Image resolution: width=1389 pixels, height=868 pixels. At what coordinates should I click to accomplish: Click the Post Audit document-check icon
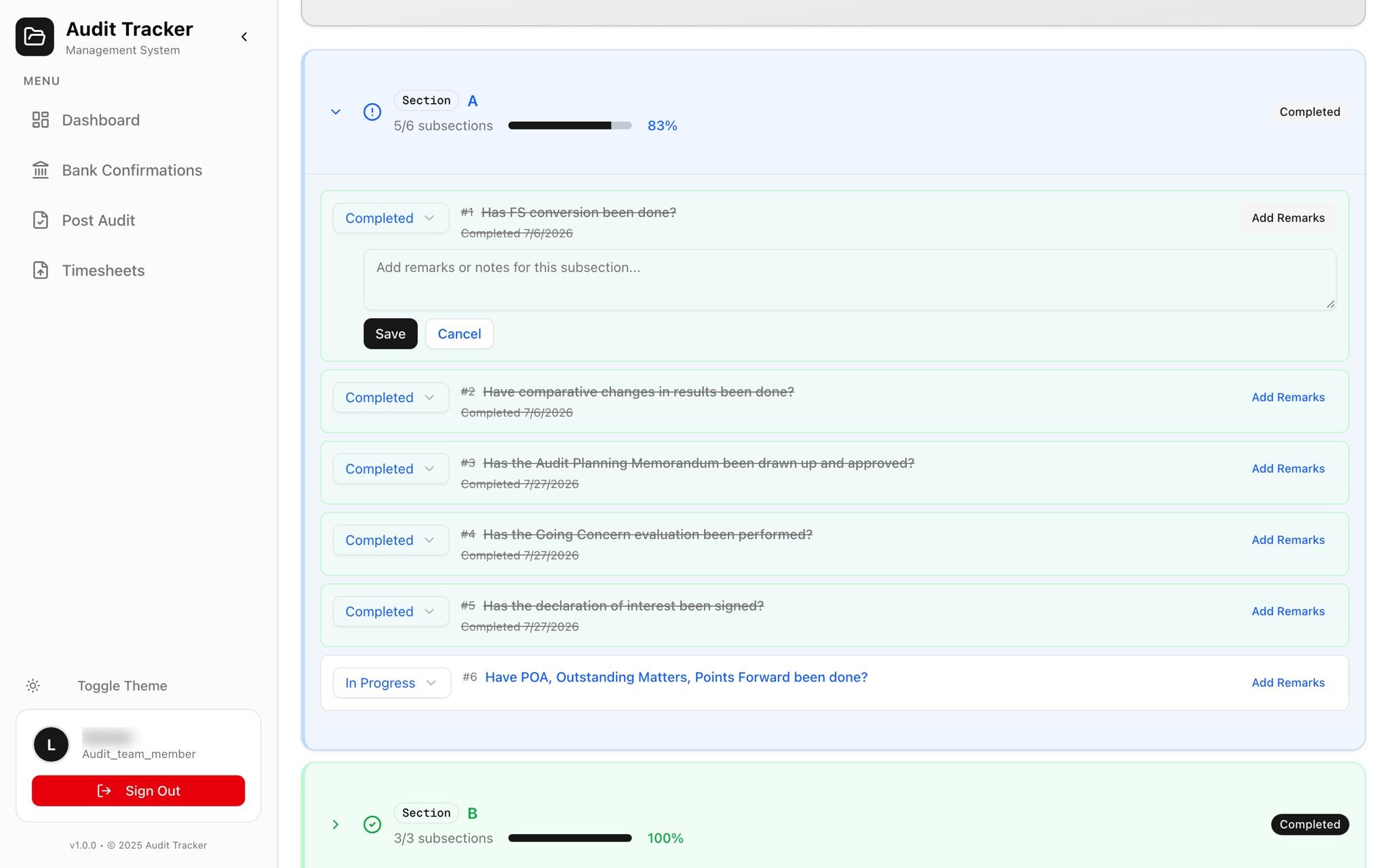click(41, 220)
